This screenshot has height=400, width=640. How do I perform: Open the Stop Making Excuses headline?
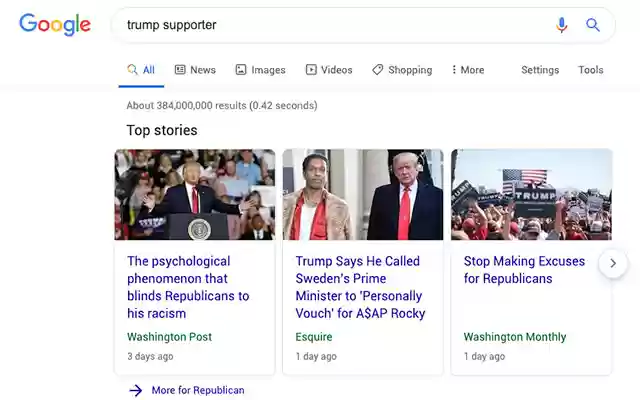coord(524,270)
